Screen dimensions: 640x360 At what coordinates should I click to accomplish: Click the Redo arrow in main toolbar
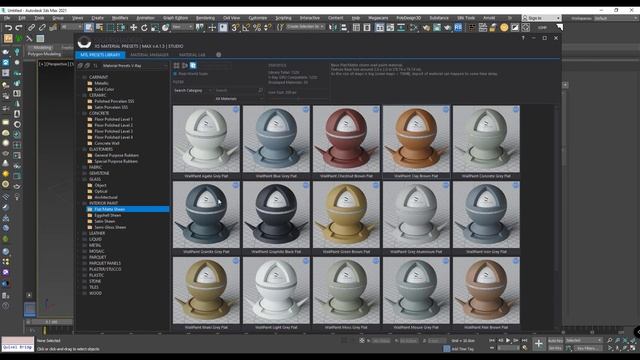tap(19, 28)
